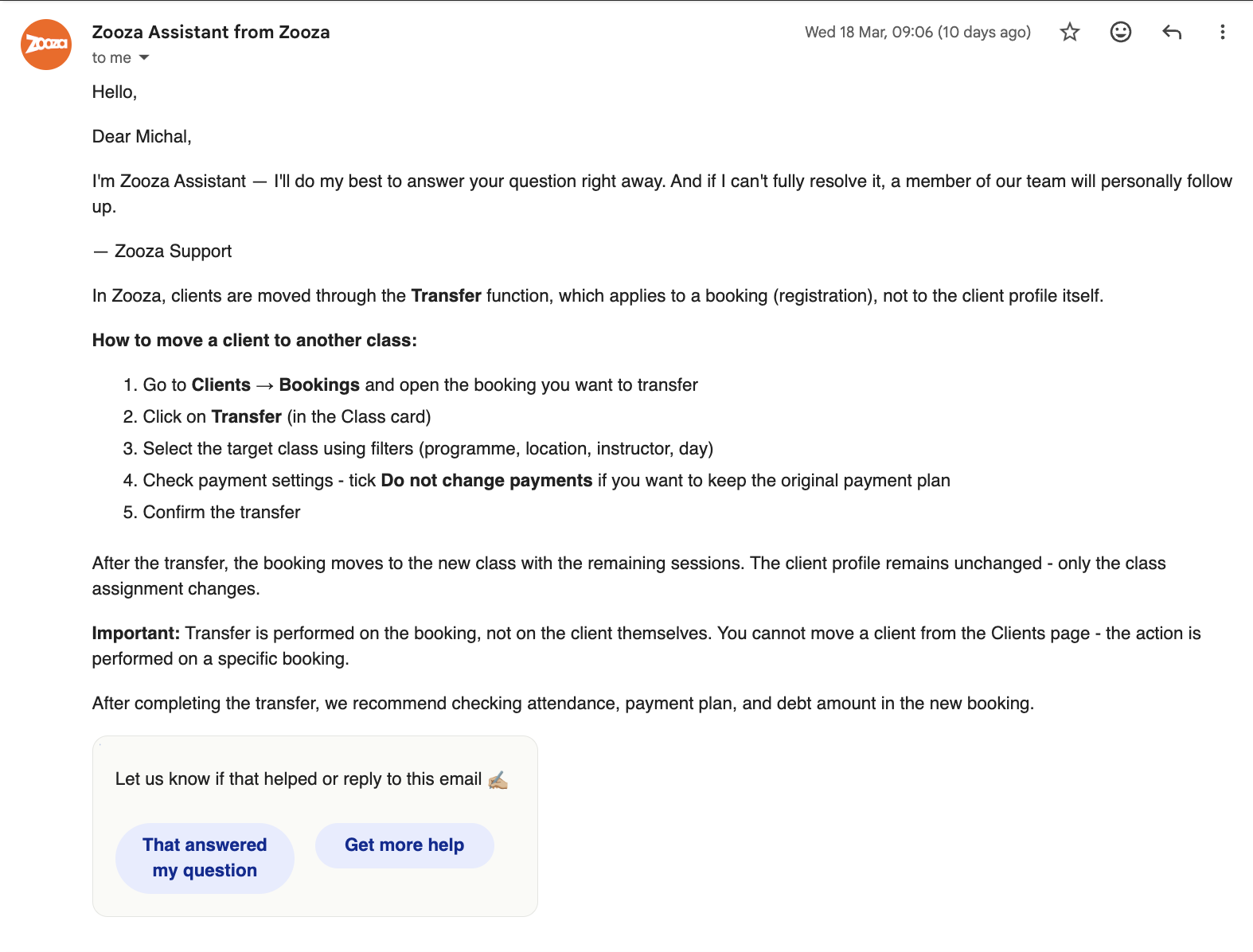Mark the message as important with the star
Viewport: 1253px width, 952px height.
pos(1070,32)
